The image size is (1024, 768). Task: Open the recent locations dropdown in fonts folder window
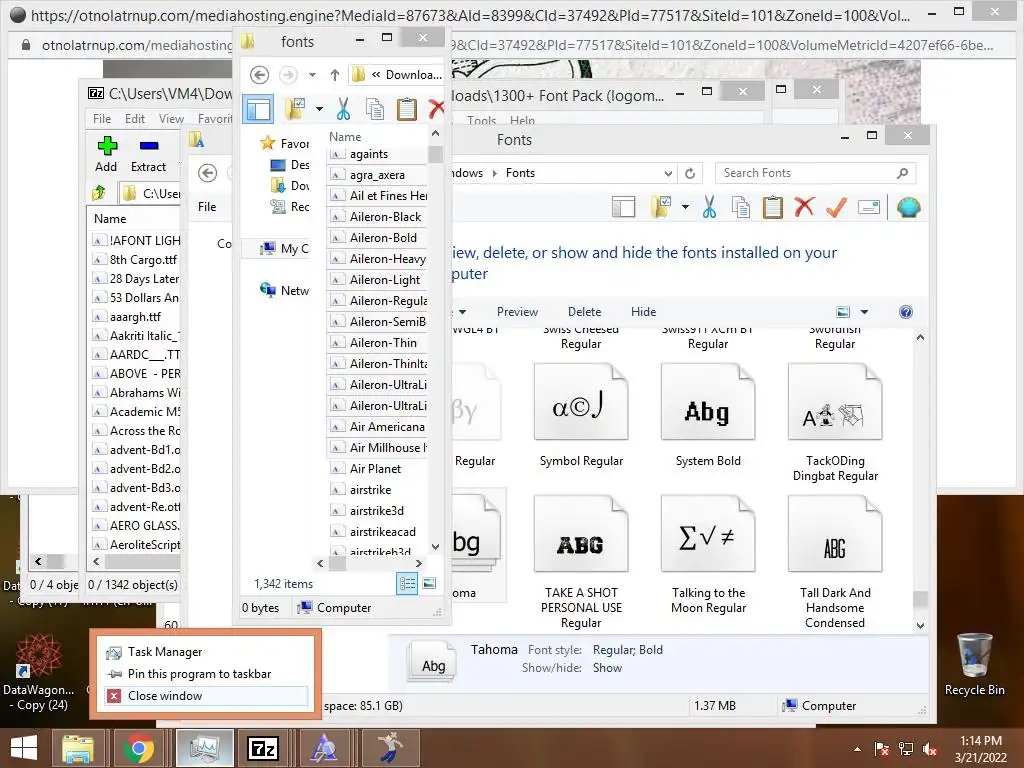[313, 75]
